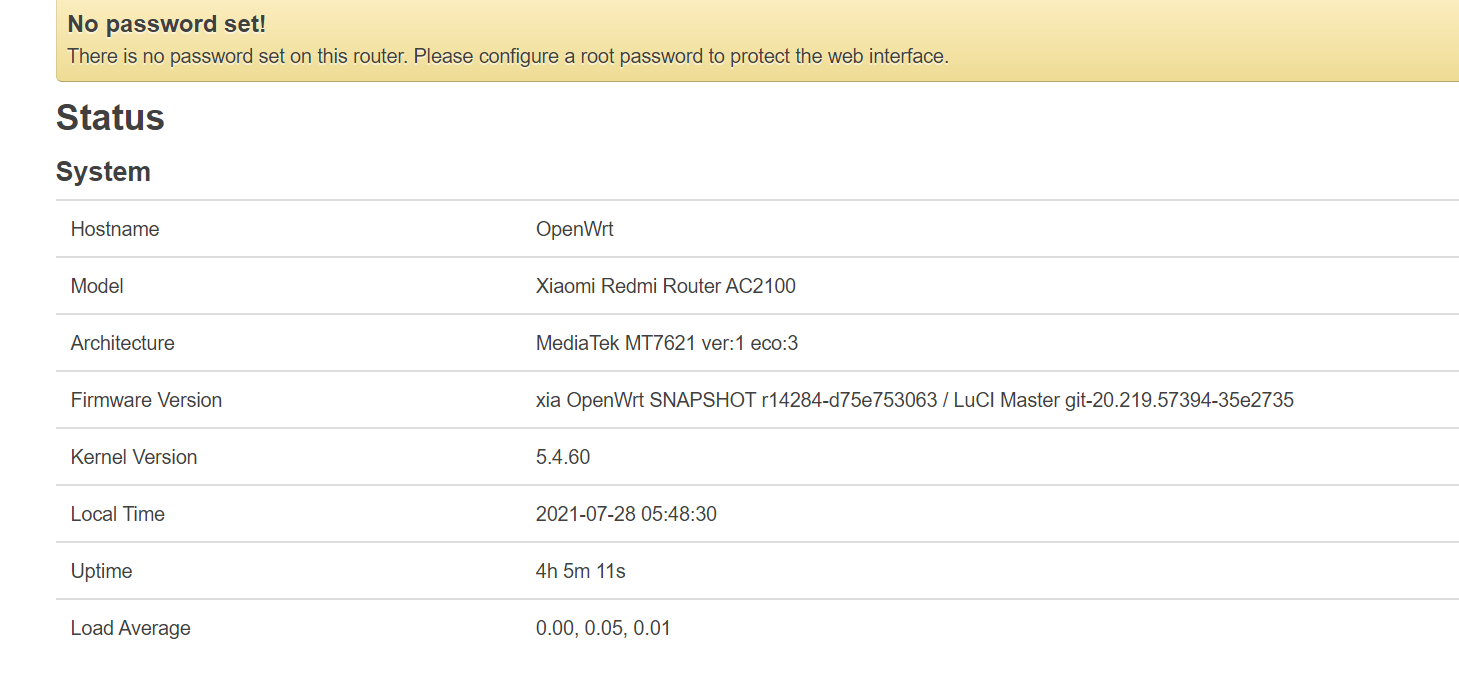This screenshot has height=695, width=1459.
Task: Click the Load Average row label
Action: [130, 628]
